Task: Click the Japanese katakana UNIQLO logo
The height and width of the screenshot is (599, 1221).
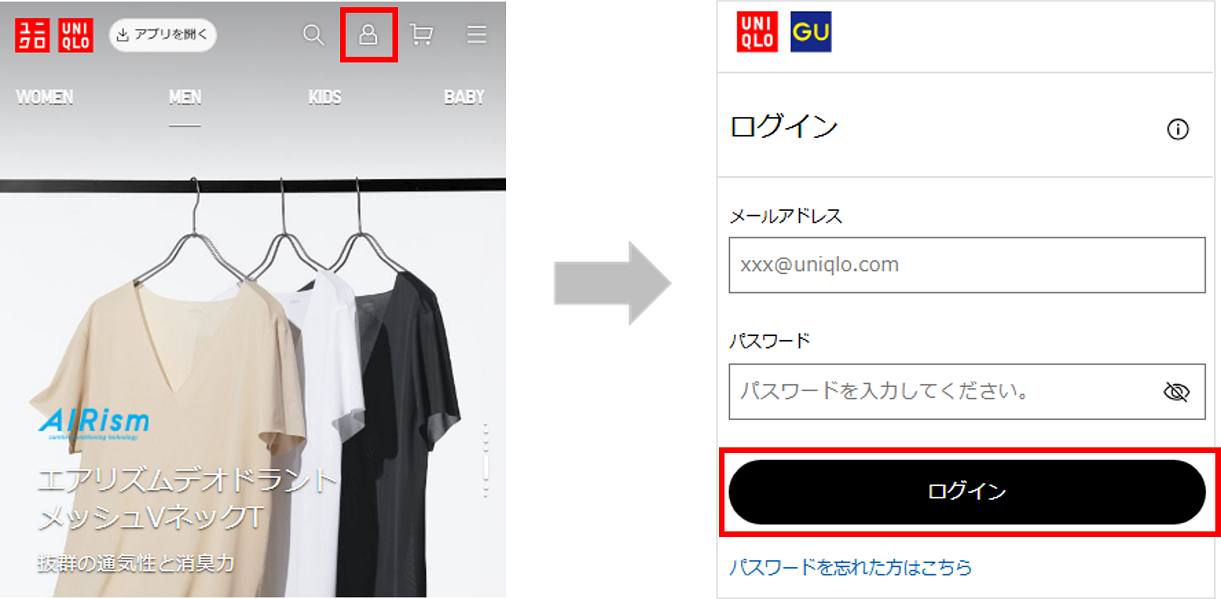Action: [32, 35]
